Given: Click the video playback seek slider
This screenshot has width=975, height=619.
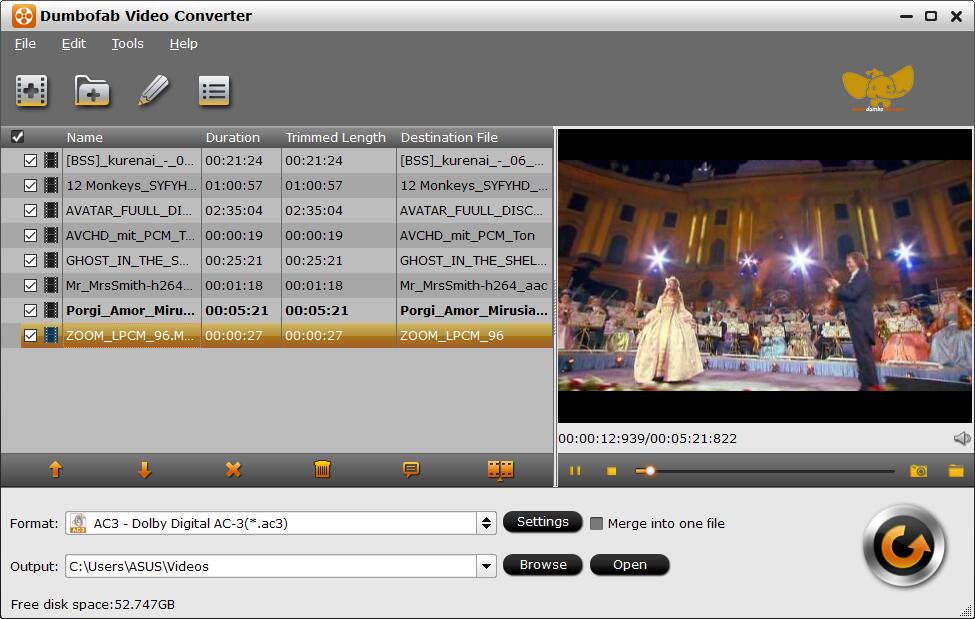Looking at the screenshot, I should click(770, 471).
